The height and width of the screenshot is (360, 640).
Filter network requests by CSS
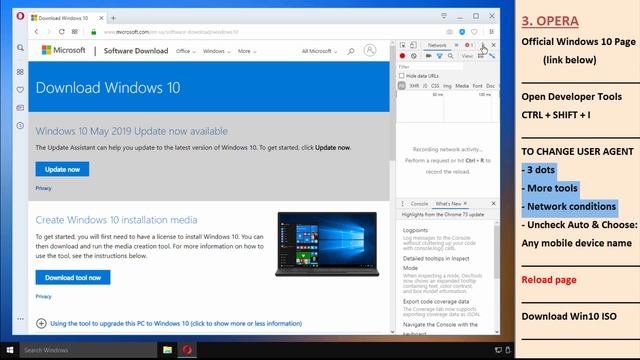(435, 86)
